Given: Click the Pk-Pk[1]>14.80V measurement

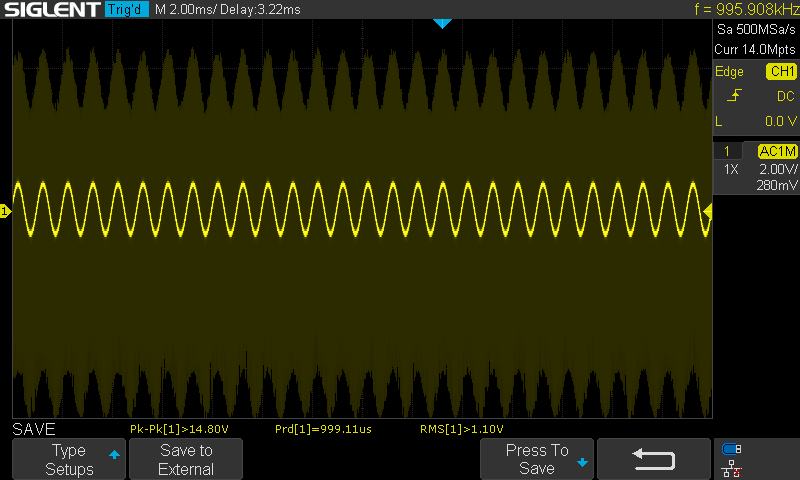Looking at the screenshot, I should [x=179, y=429].
